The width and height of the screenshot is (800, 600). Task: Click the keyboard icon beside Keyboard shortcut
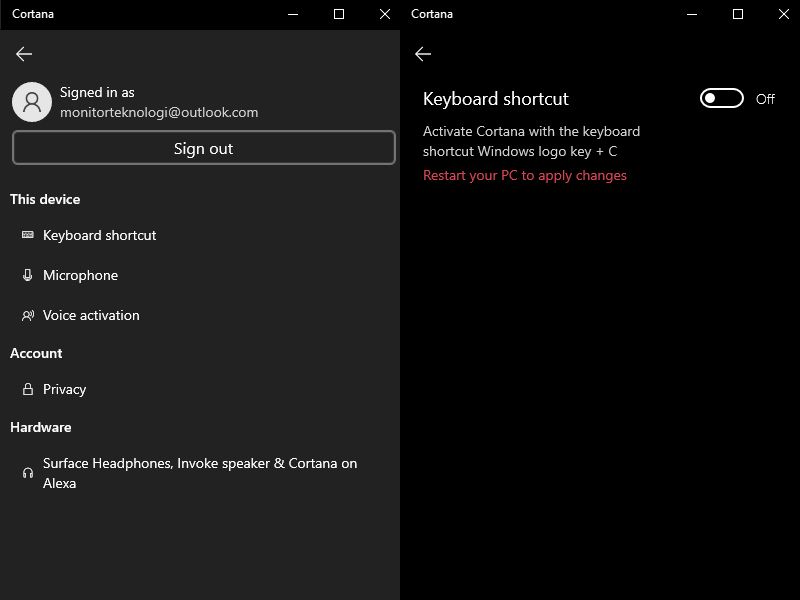click(x=28, y=235)
